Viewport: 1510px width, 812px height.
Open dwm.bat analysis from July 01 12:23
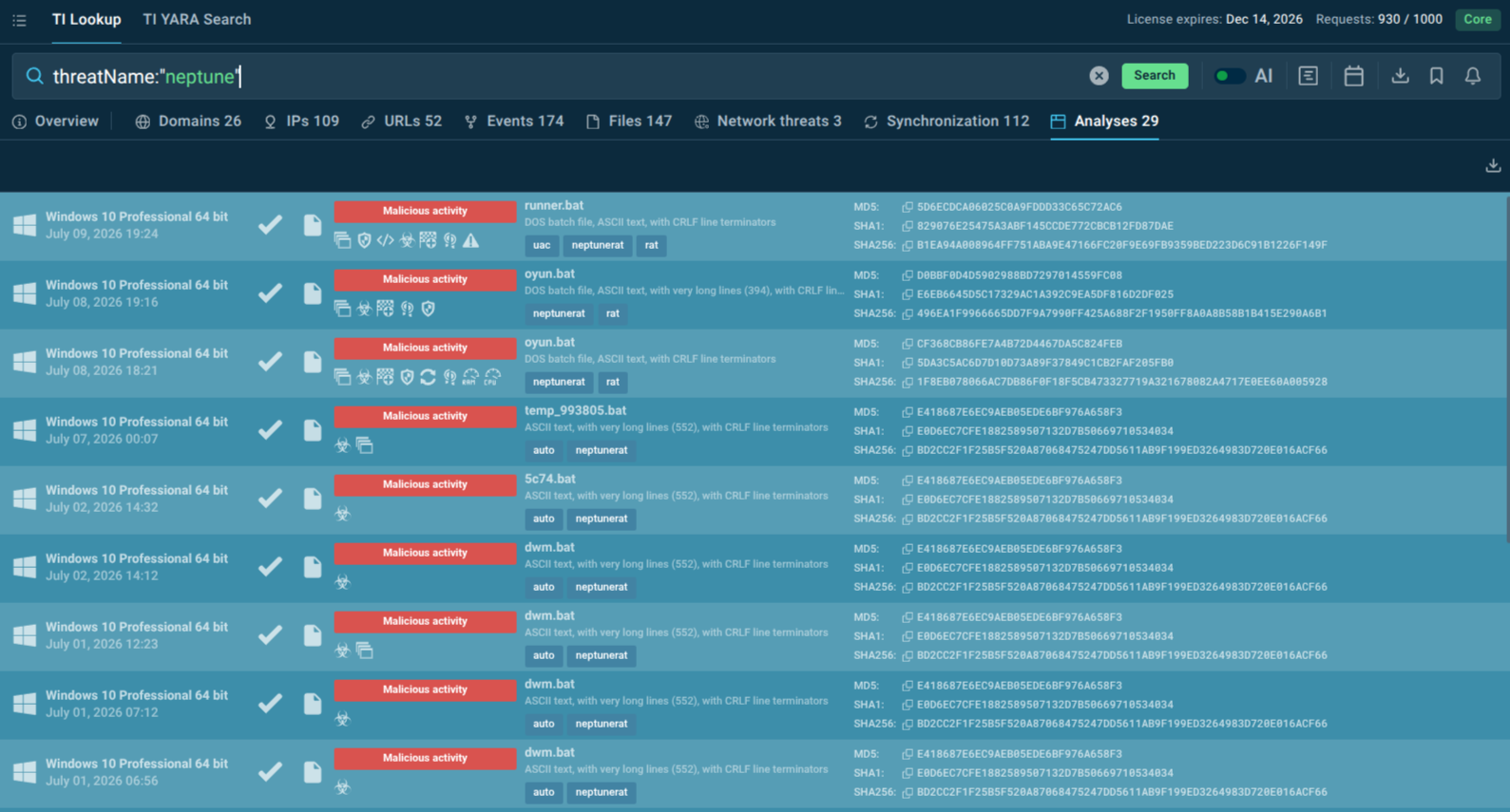(549, 615)
